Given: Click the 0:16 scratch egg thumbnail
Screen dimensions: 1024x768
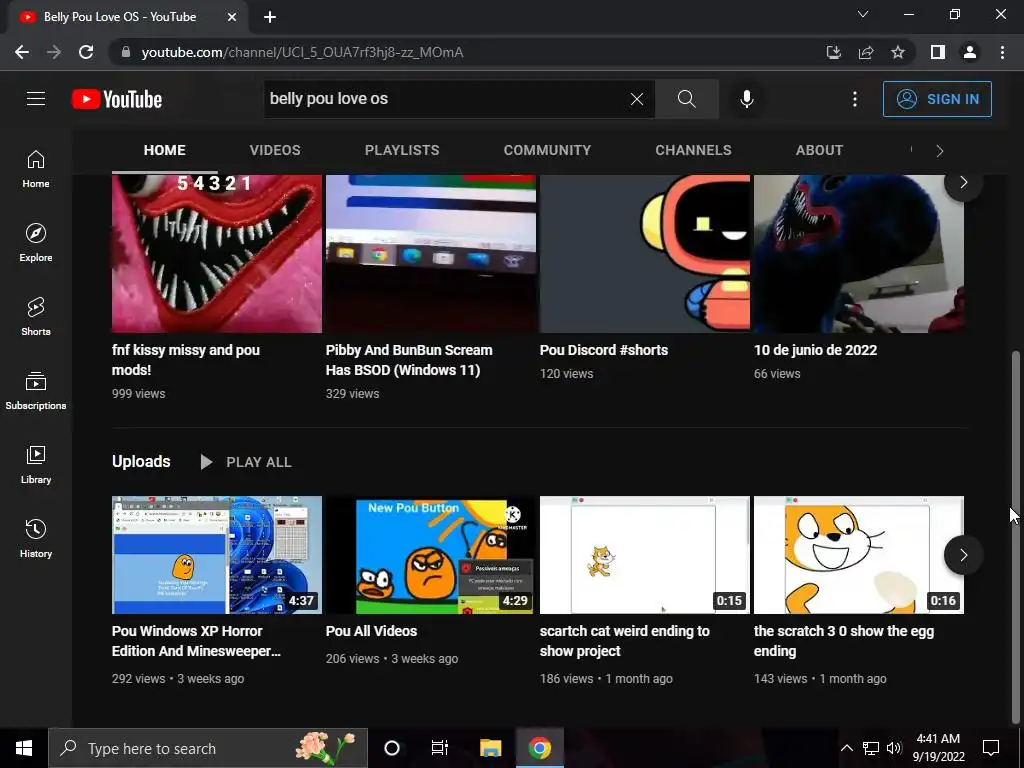Looking at the screenshot, I should click(x=859, y=555).
